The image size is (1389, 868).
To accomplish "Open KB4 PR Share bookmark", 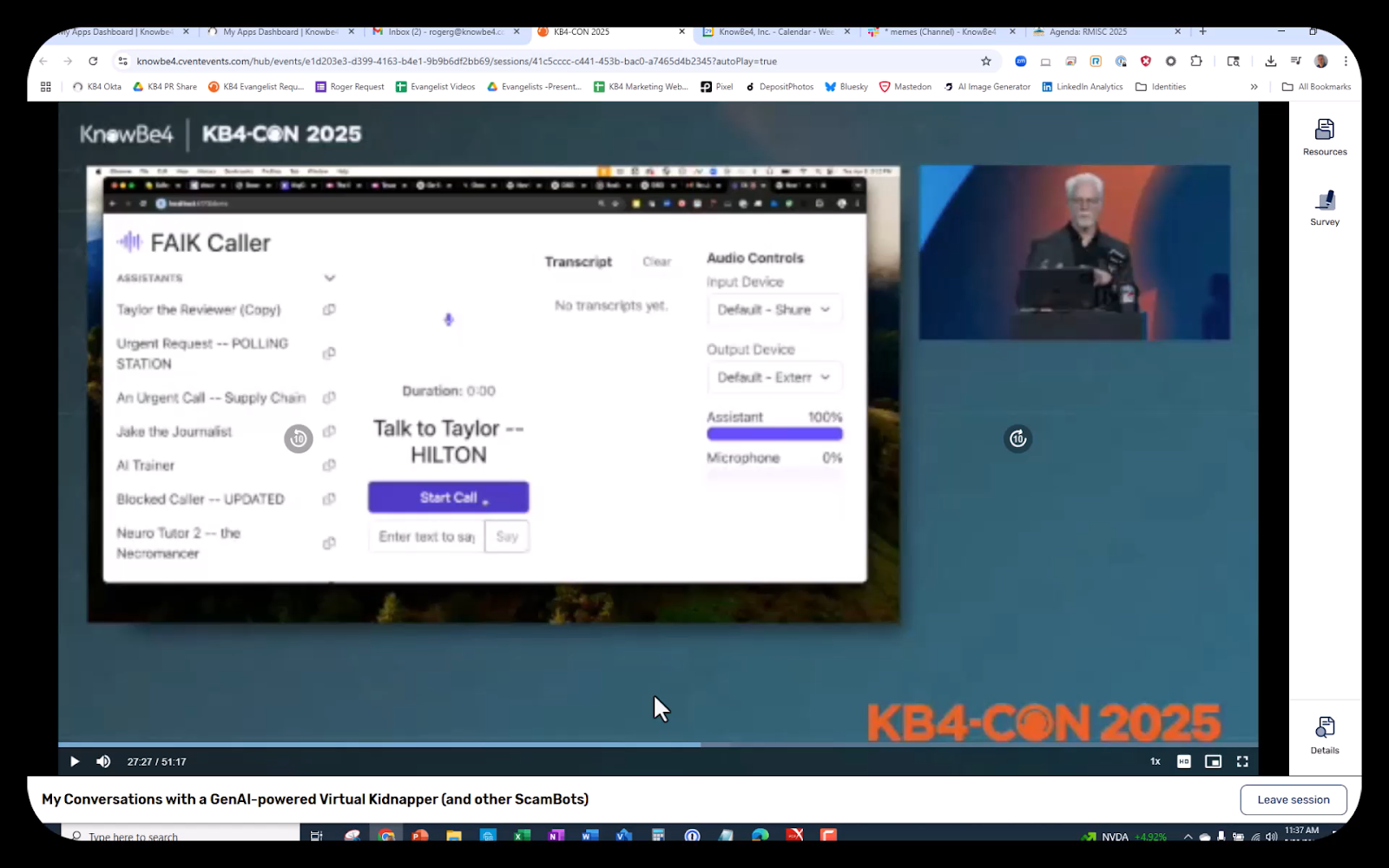I will tap(165, 87).
